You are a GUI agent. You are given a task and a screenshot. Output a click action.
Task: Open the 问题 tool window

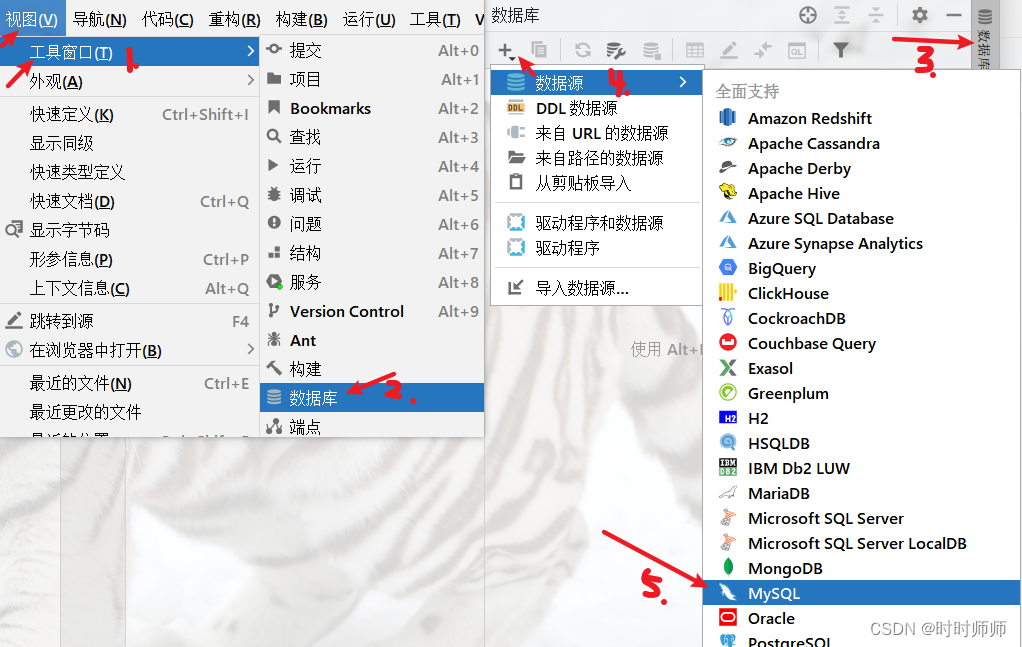[372, 224]
